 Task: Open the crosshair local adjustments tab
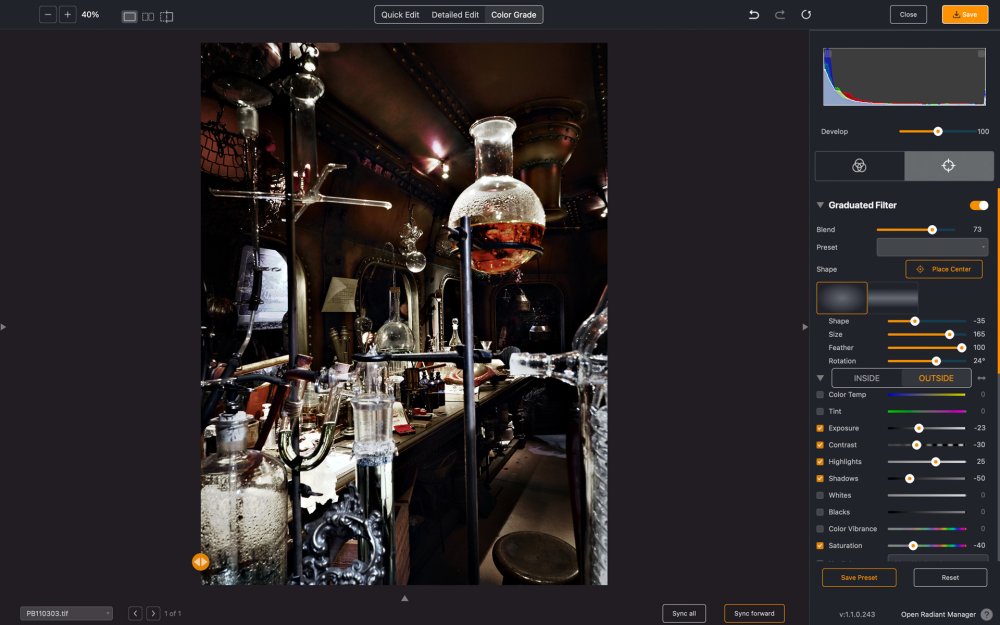948,166
